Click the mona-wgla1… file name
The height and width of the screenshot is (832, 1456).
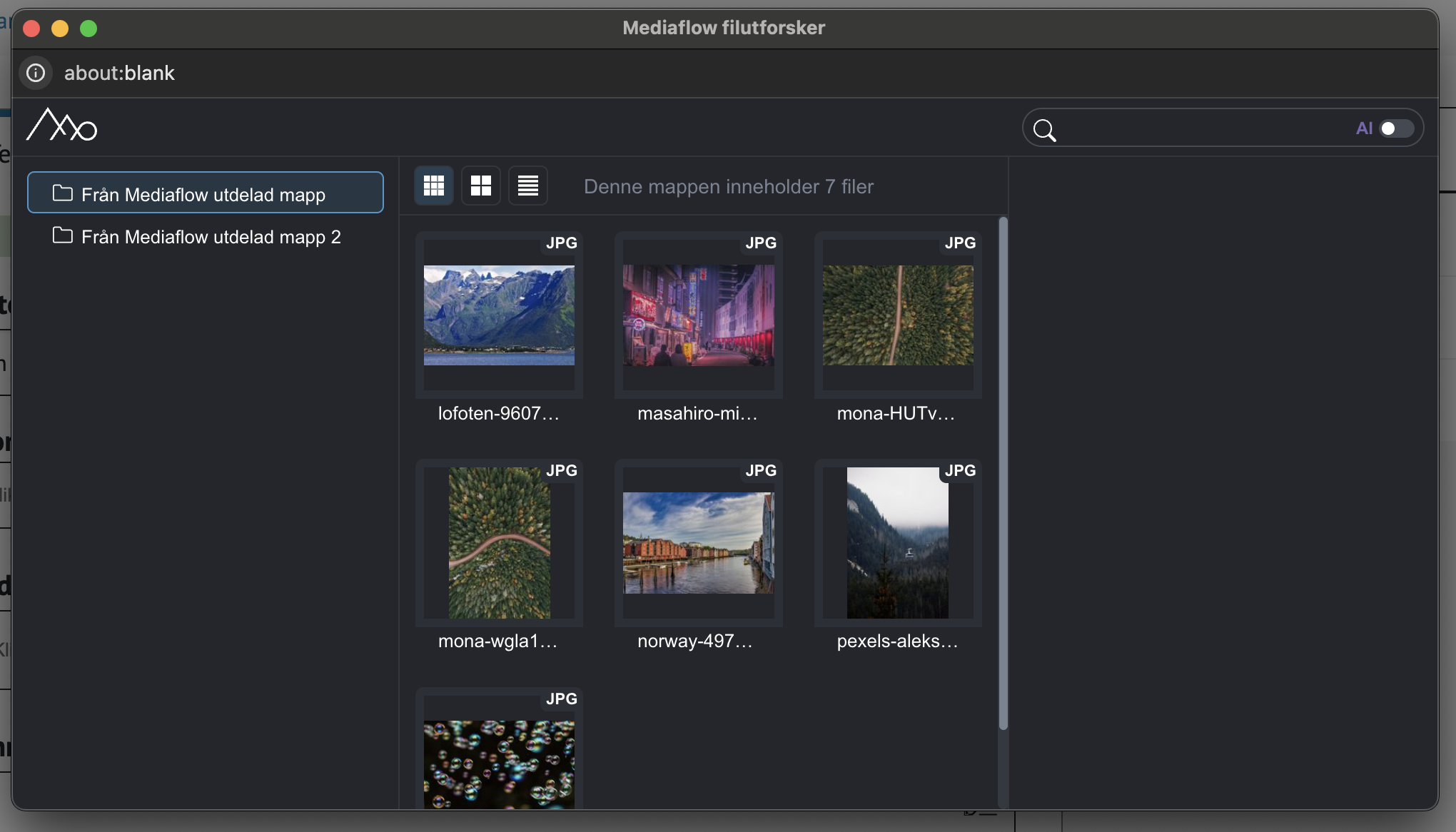point(497,641)
